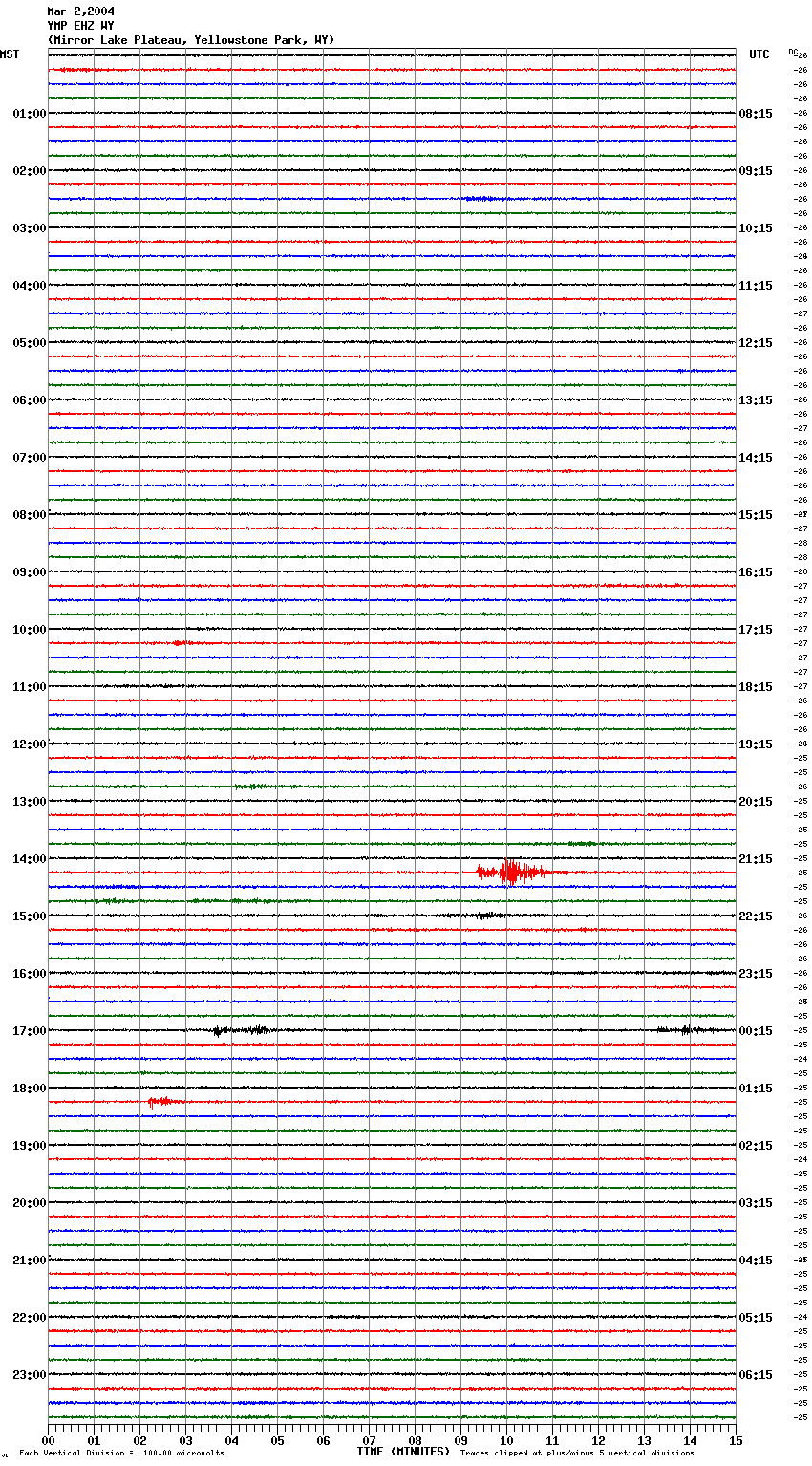Click the '03' minute tick label
The height and width of the screenshot is (1466, 812).
pyautogui.click(x=185, y=1440)
